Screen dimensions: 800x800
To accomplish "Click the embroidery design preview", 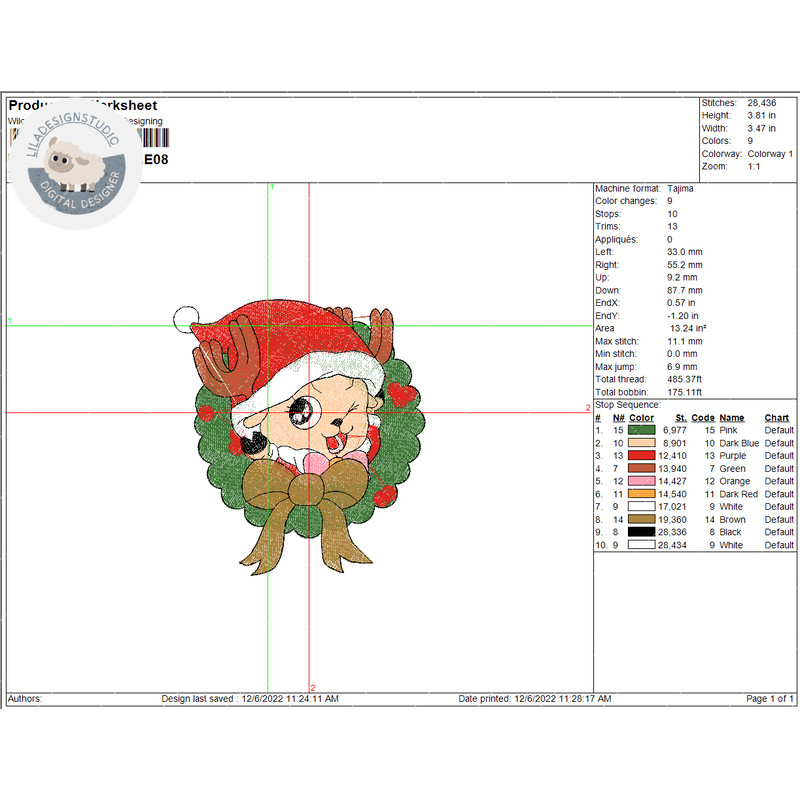I will (302, 440).
